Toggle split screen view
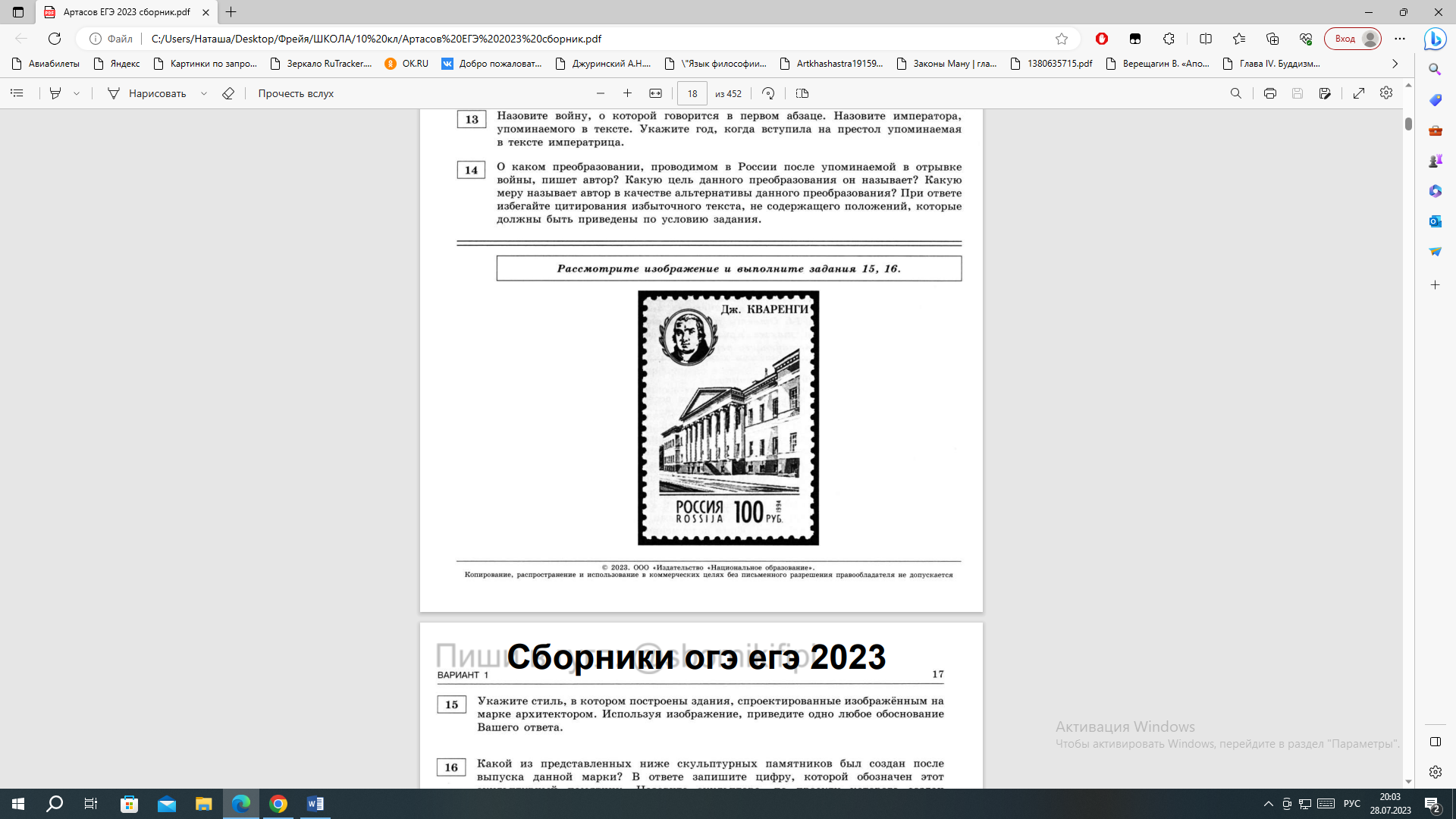Image resolution: width=1456 pixels, height=819 pixels. coord(1206,39)
